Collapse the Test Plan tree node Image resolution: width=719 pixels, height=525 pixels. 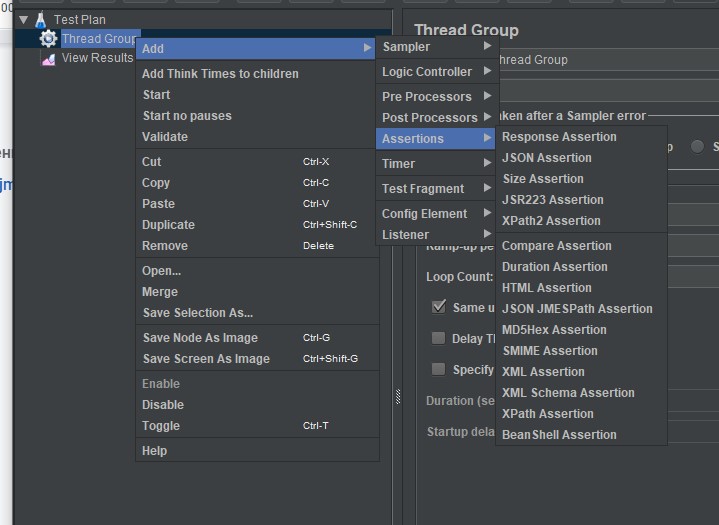point(23,19)
